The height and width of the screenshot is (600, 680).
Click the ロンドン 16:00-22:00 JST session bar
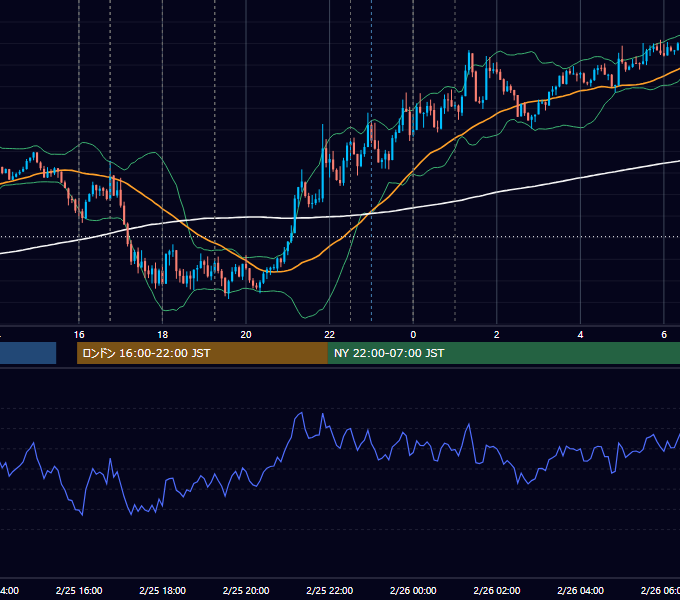tap(202, 353)
